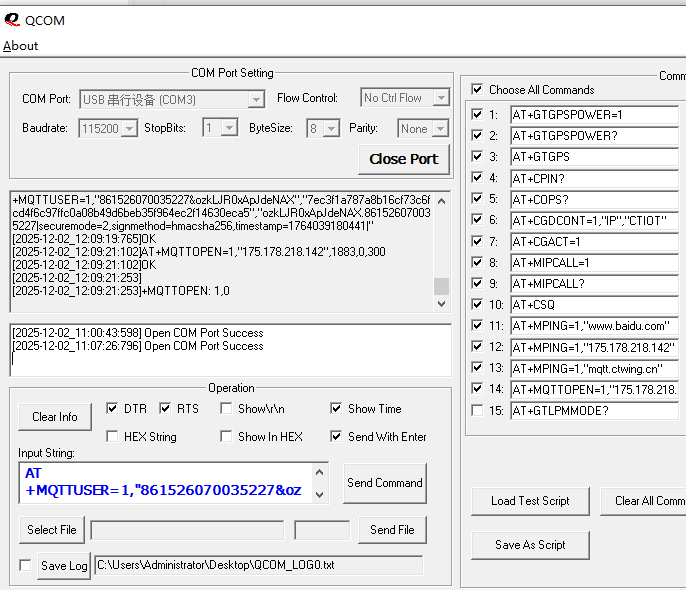Disable the Show Time checkbox
686x590 pixels.
pos(337,409)
